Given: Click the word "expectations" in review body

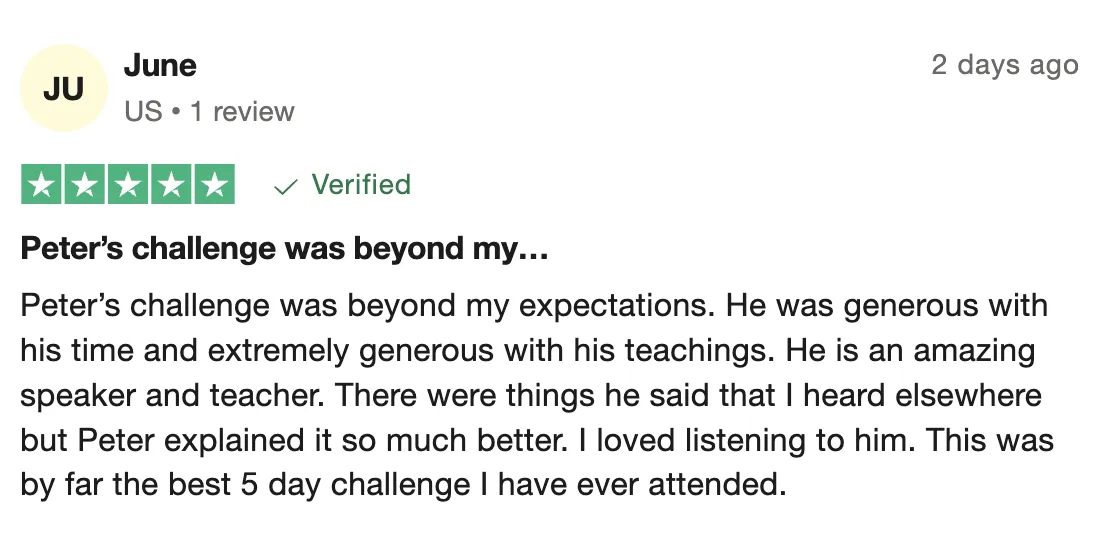Looking at the screenshot, I should pyautogui.click(x=615, y=306).
